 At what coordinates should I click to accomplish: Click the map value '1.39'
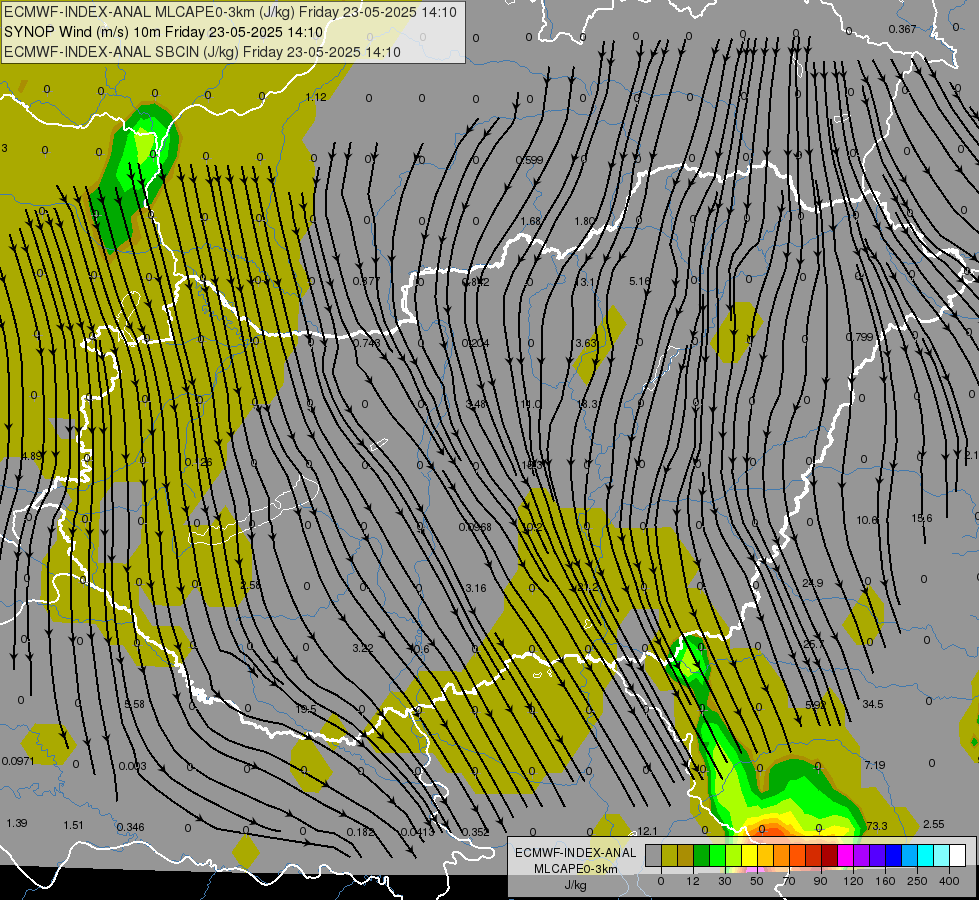pyautogui.click(x=17, y=823)
